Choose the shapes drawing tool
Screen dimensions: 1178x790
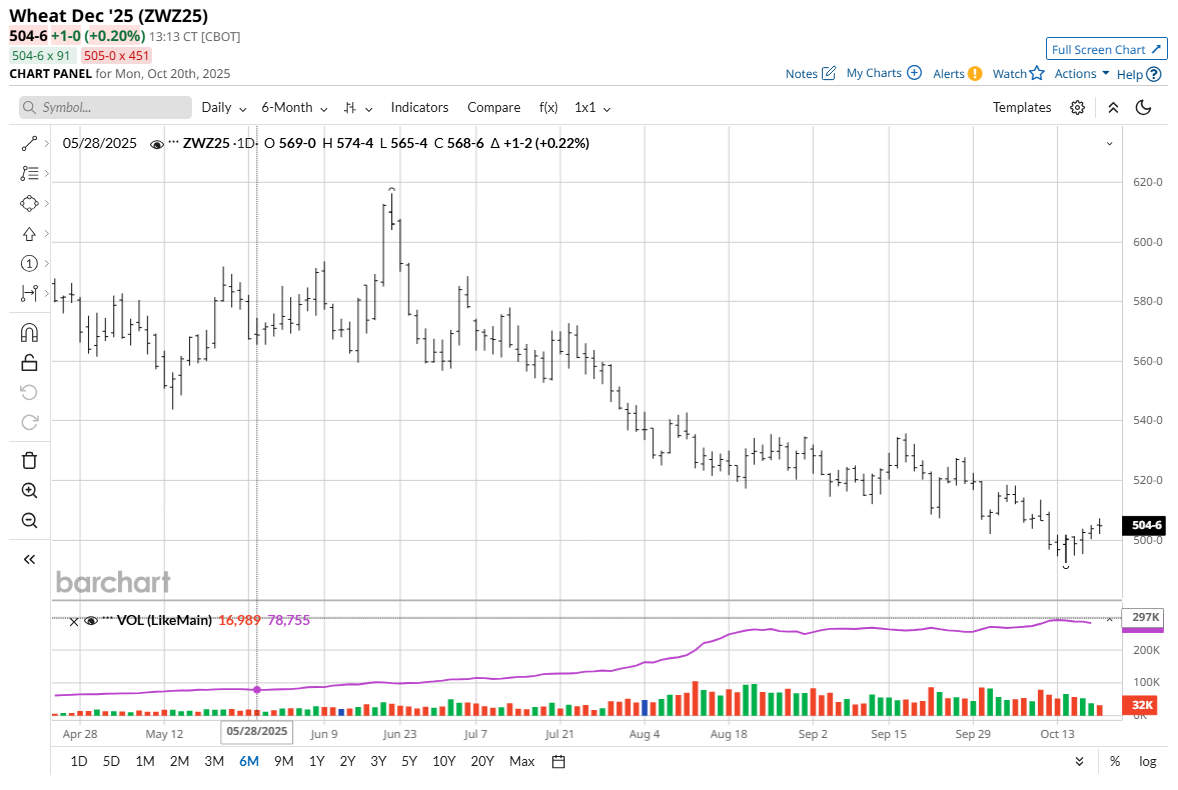pos(29,204)
